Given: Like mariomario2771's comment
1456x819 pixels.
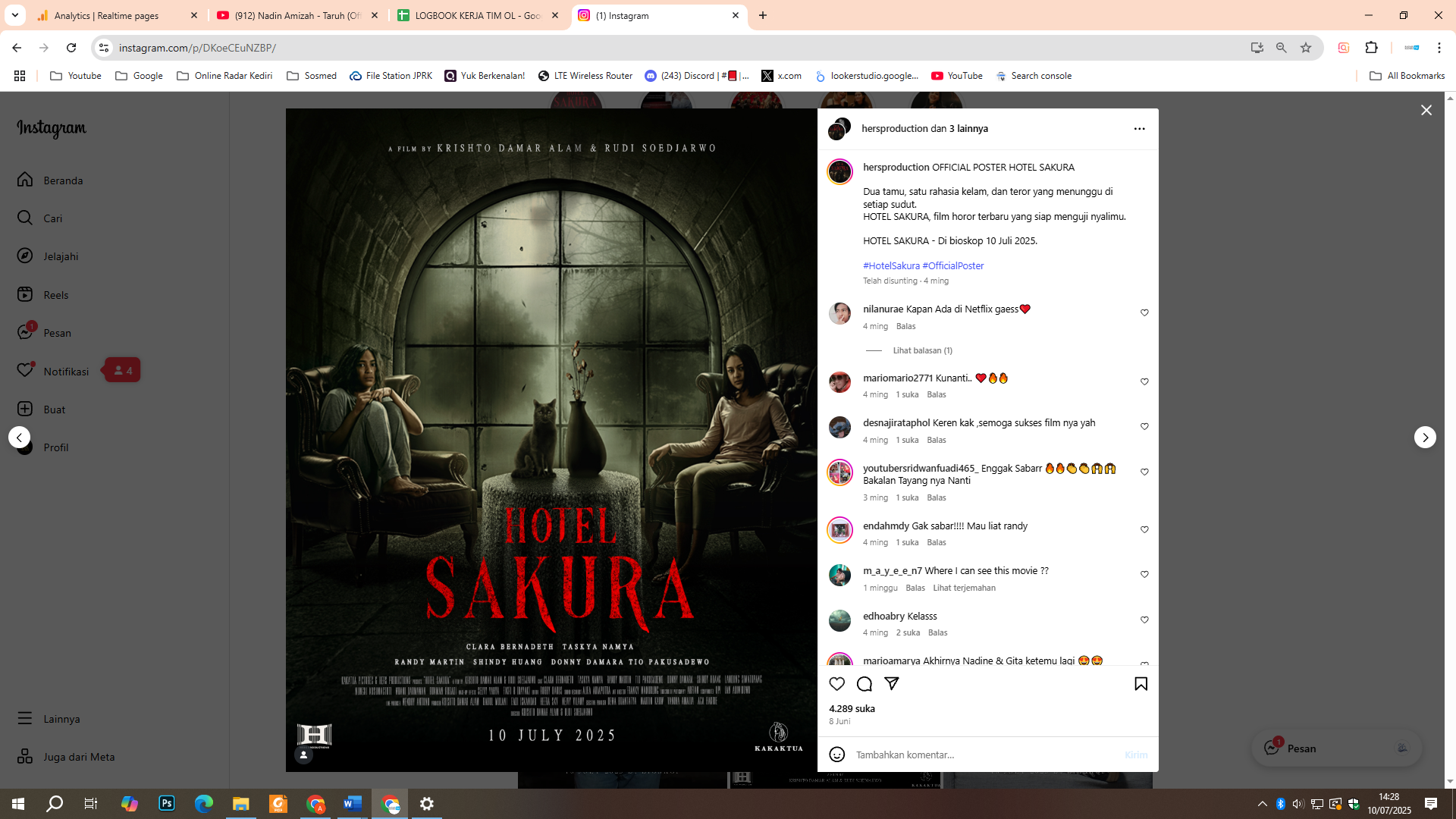Looking at the screenshot, I should 1144,381.
